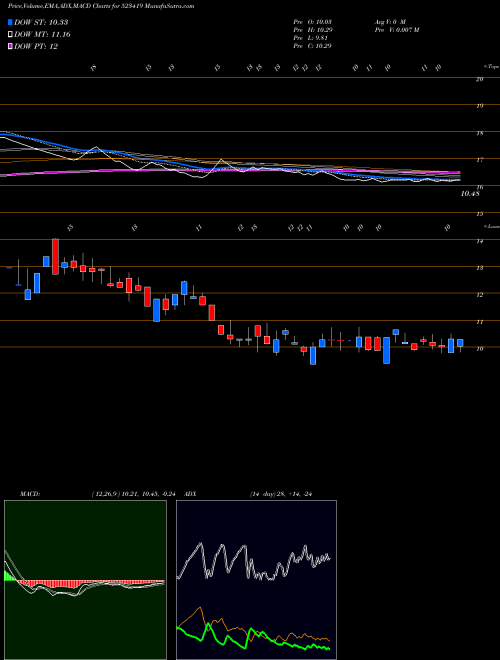Click the '16' price axis label
The width and height of the screenshot is (500, 660).
(479, 187)
